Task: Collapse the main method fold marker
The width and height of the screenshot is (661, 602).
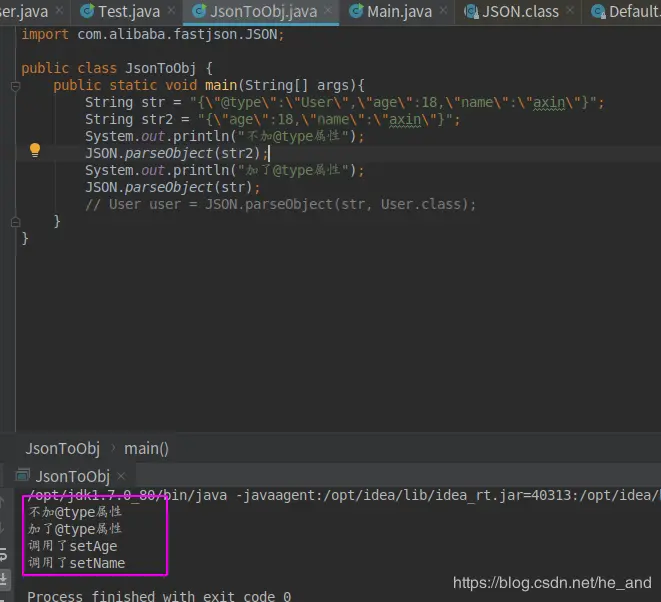Action: tap(16, 87)
